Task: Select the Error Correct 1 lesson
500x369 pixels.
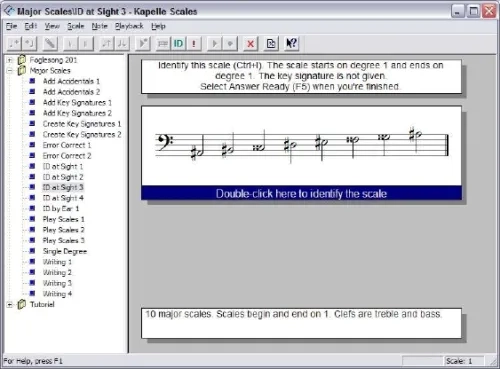Action: [67, 145]
